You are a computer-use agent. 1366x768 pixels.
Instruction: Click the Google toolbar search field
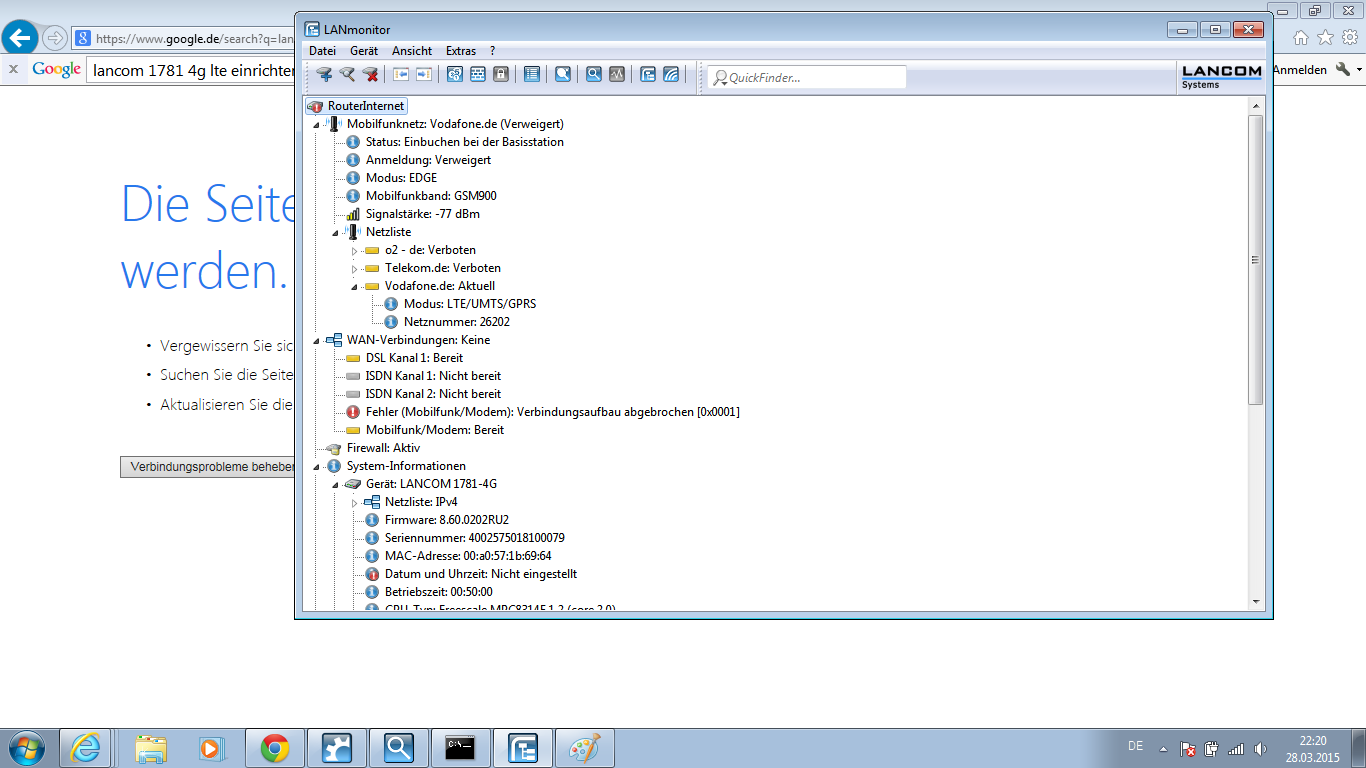(190, 70)
